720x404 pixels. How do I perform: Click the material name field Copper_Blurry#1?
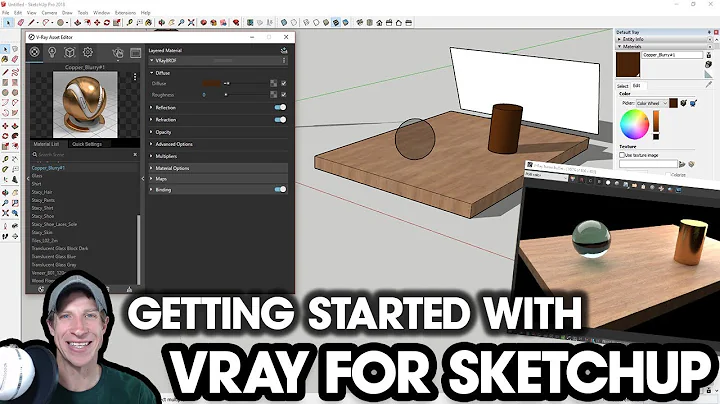tap(672, 55)
